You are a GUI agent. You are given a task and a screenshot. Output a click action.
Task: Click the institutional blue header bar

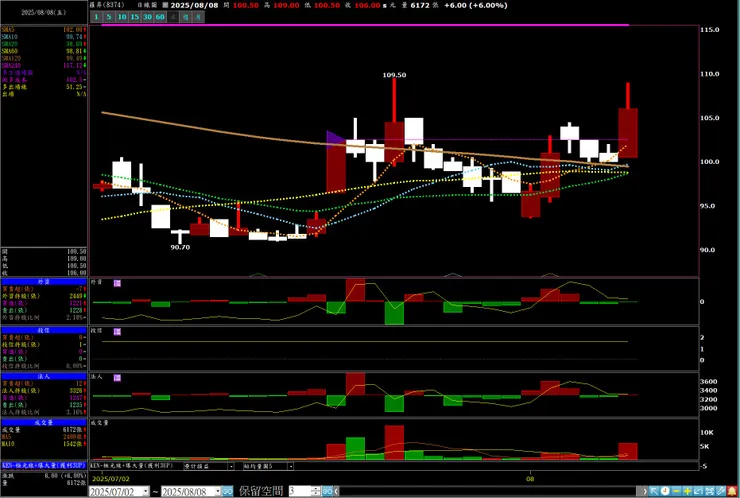coord(44,376)
